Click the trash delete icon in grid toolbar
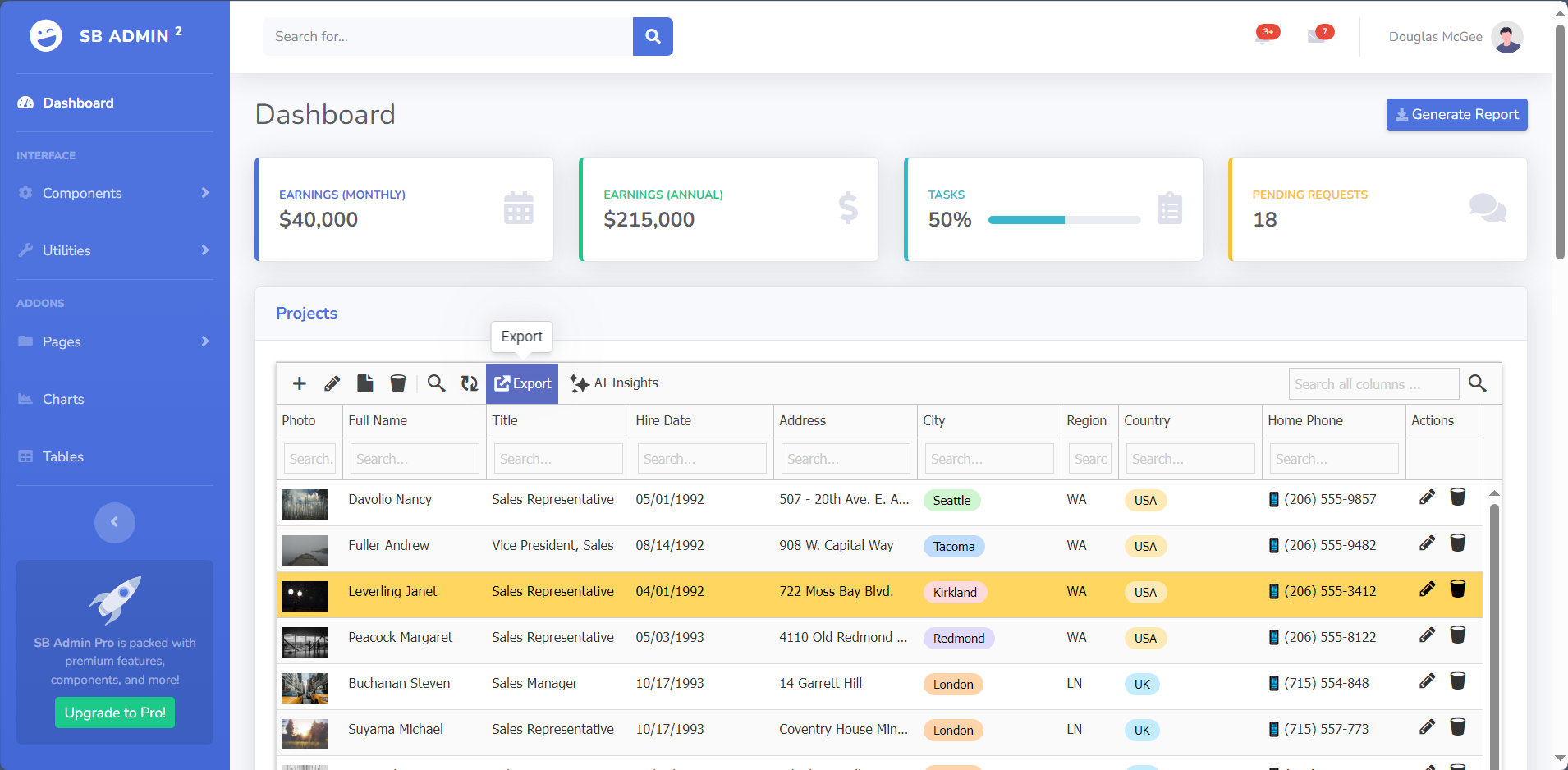The image size is (1568, 770). (x=398, y=383)
